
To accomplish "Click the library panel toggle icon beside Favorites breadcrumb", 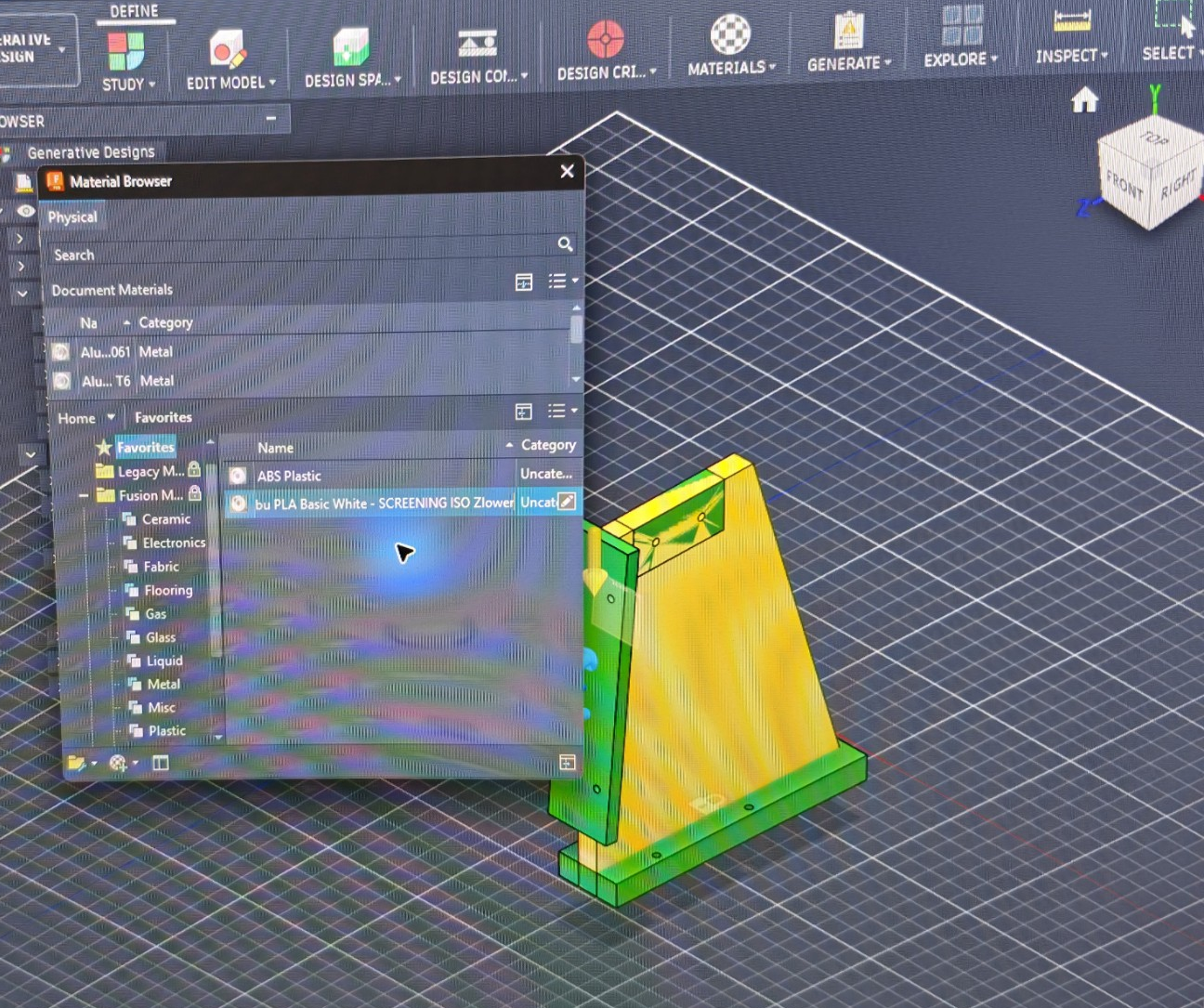I will coord(524,411).
